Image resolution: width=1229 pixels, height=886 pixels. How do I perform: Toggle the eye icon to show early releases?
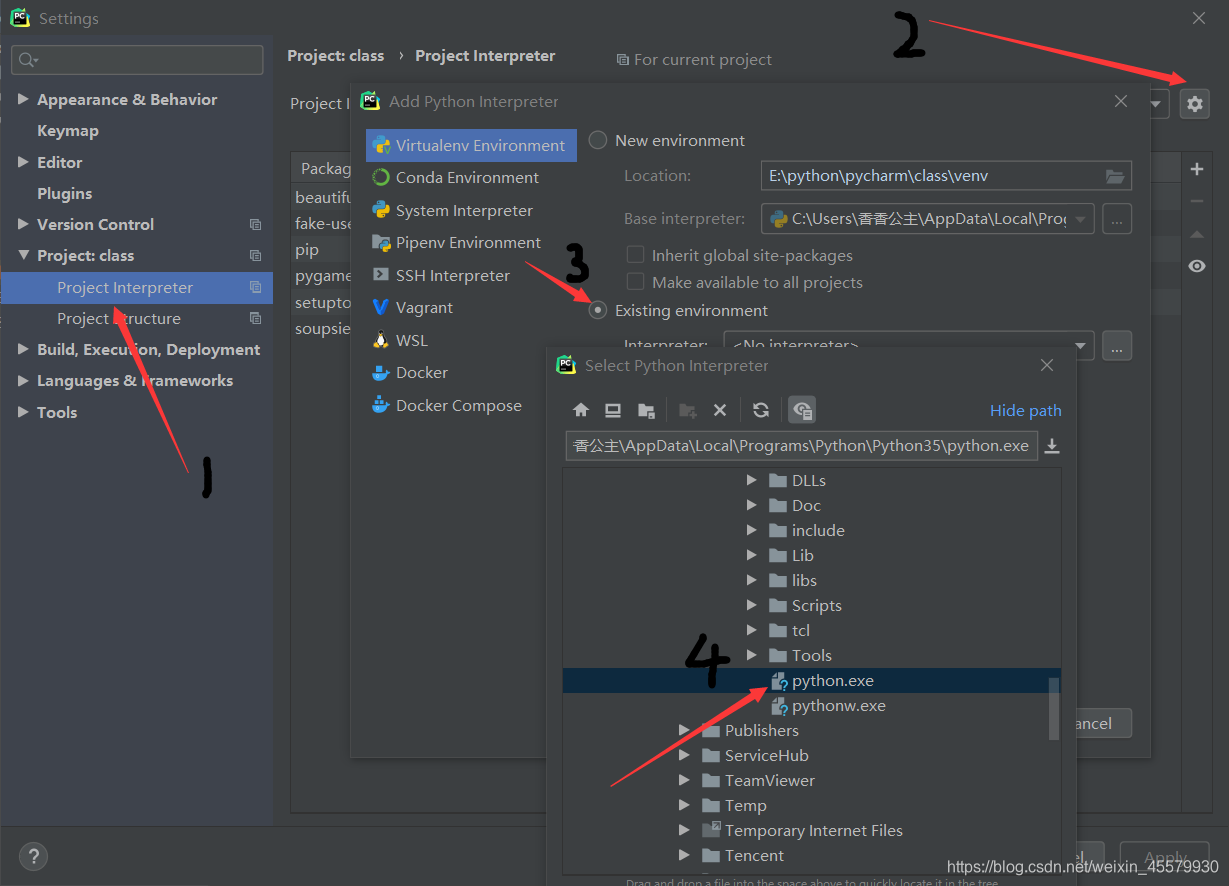pos(1197,266)
